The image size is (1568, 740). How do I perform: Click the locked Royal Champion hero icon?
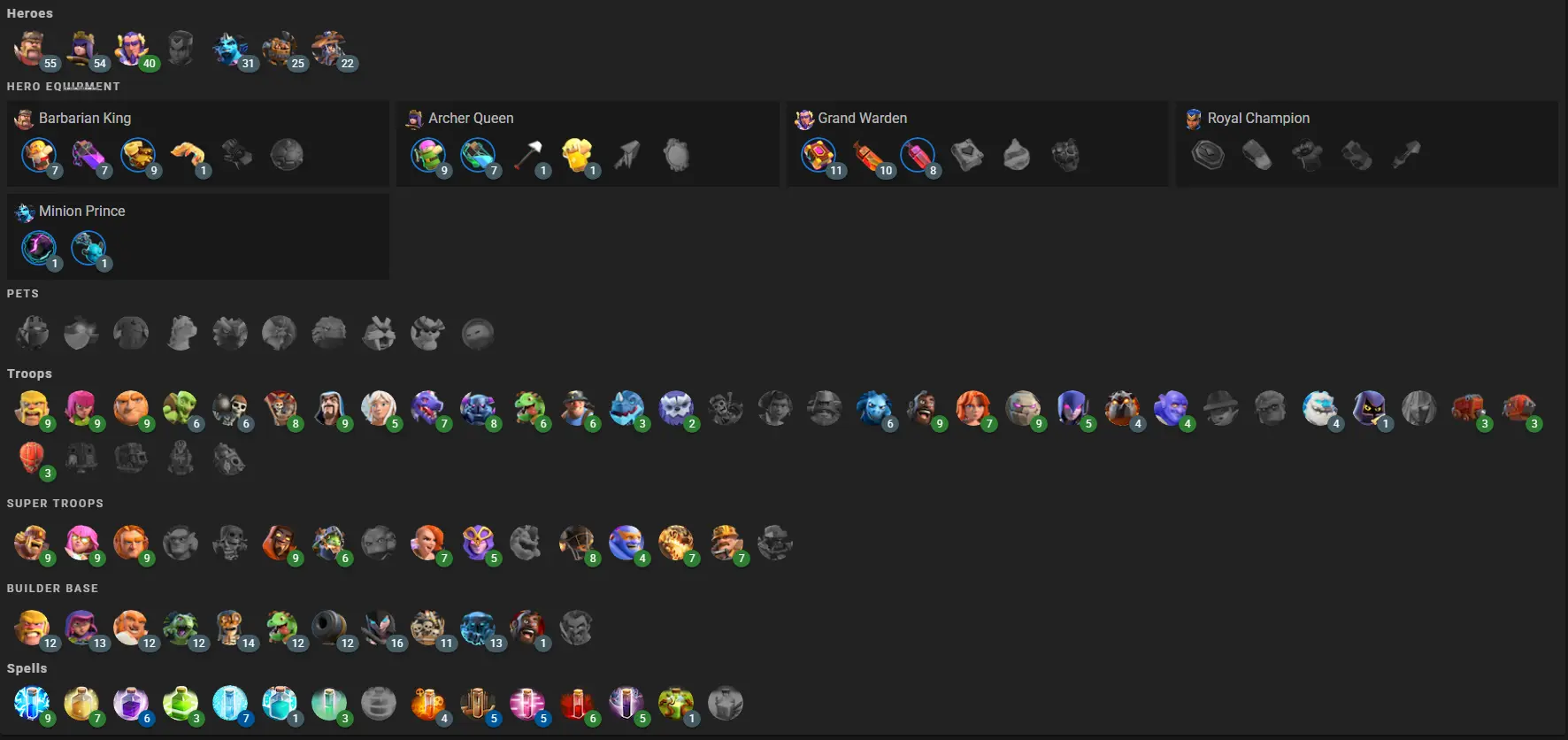[181, 49]
